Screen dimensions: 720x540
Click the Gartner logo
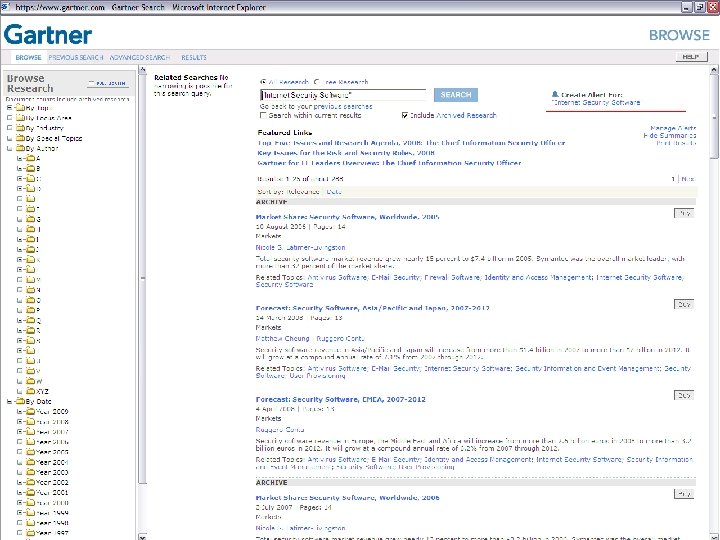click(x=48, y=35)
